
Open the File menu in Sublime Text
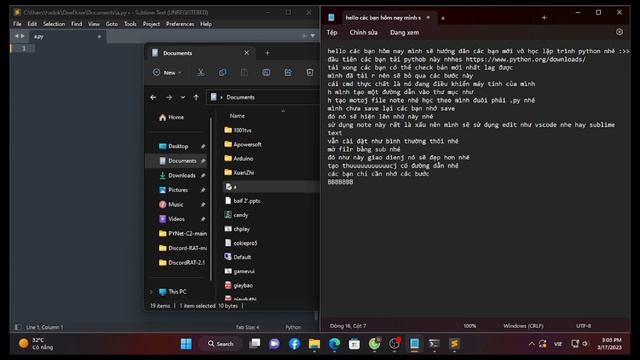click(17, 24)
